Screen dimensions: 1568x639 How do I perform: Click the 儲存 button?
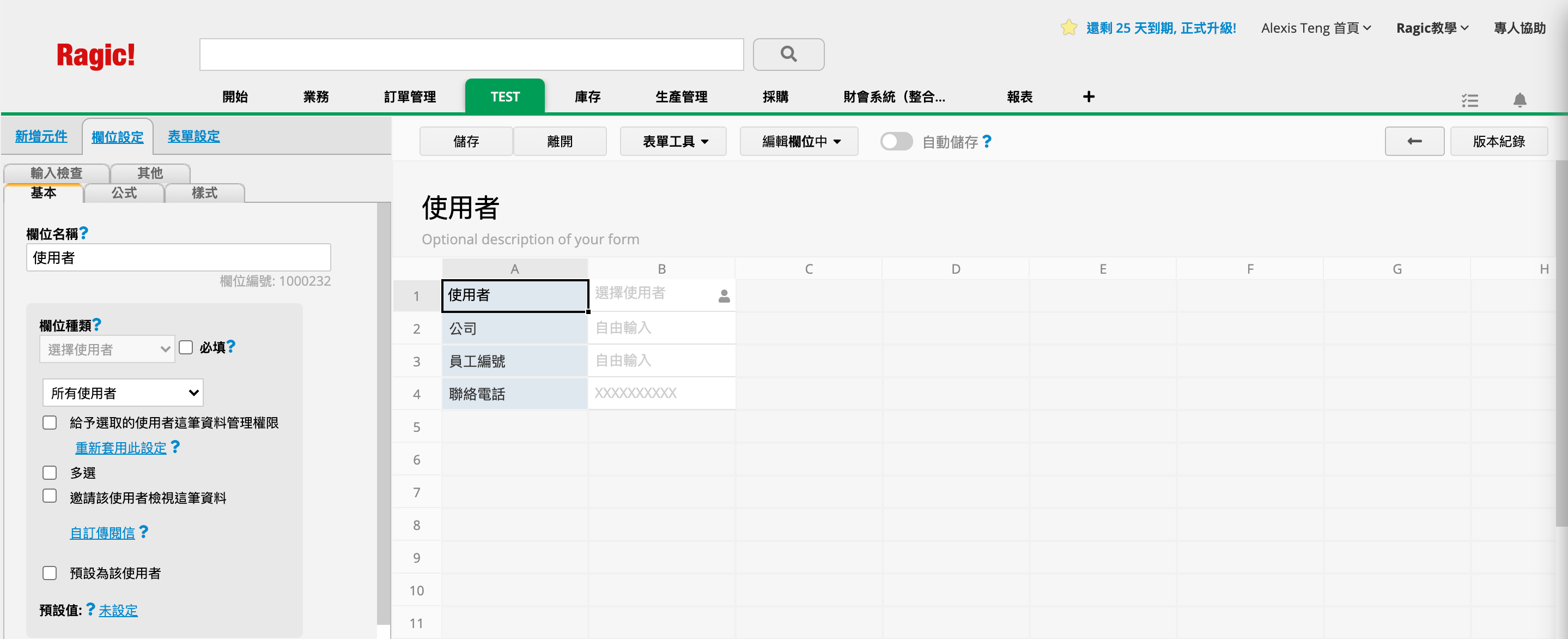[466, 141]
